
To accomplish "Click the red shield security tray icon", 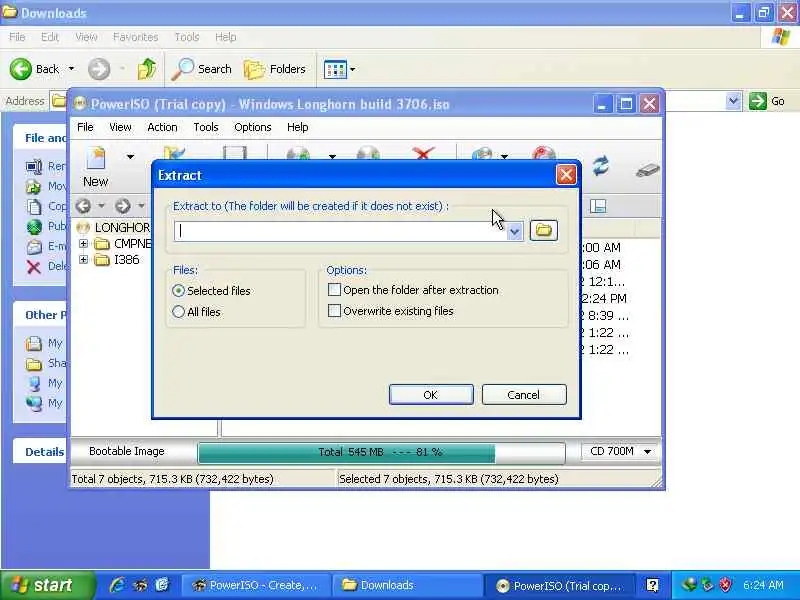I will coord(725,585).
